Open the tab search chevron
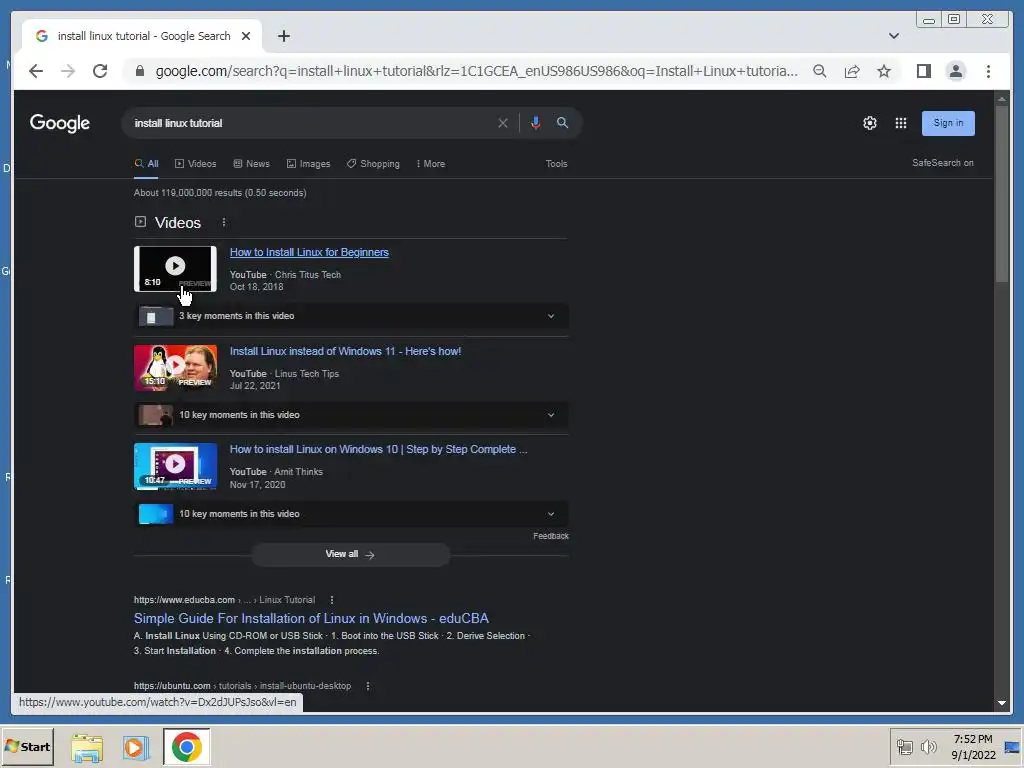Image resolution: width=1024 pixels, height=768 pixels. [893, 36]
